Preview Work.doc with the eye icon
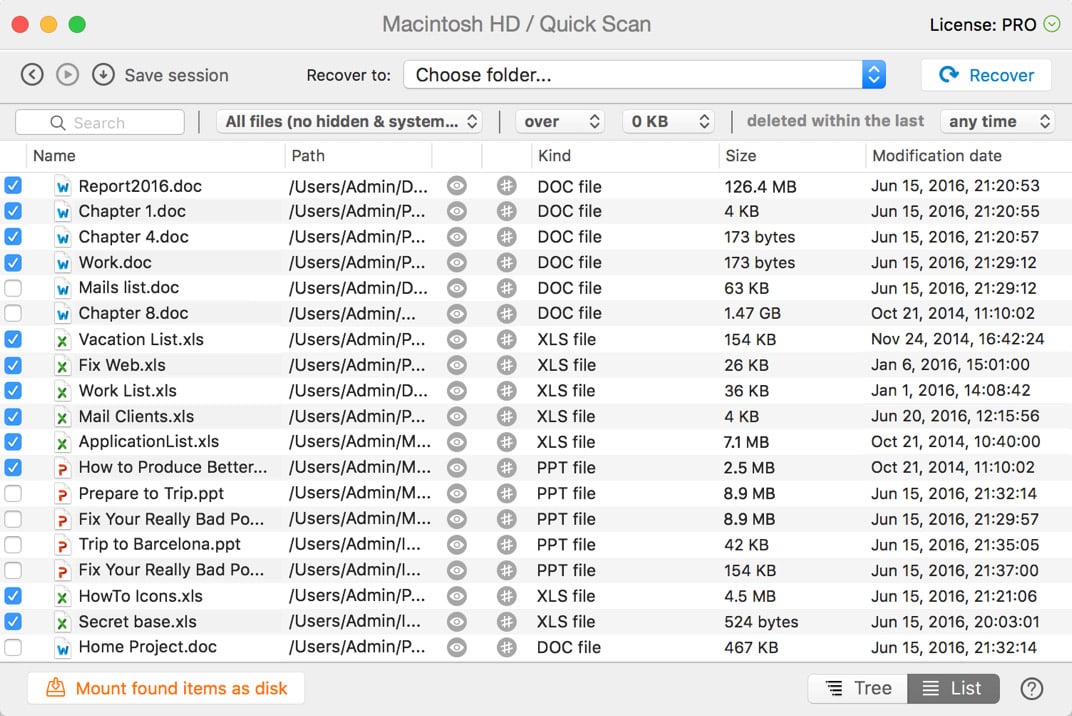 (457, 263)
